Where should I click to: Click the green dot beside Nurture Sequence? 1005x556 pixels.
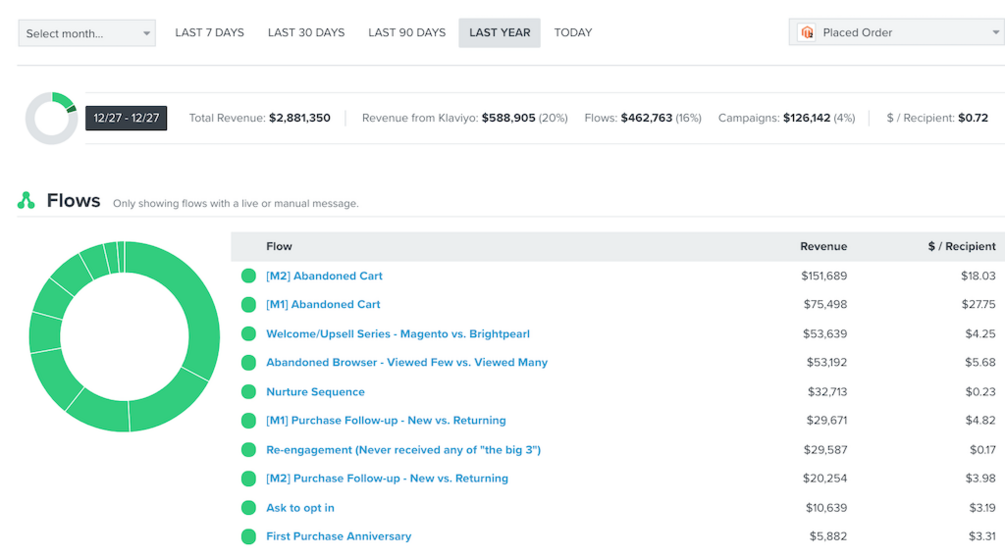click(248, 392)
